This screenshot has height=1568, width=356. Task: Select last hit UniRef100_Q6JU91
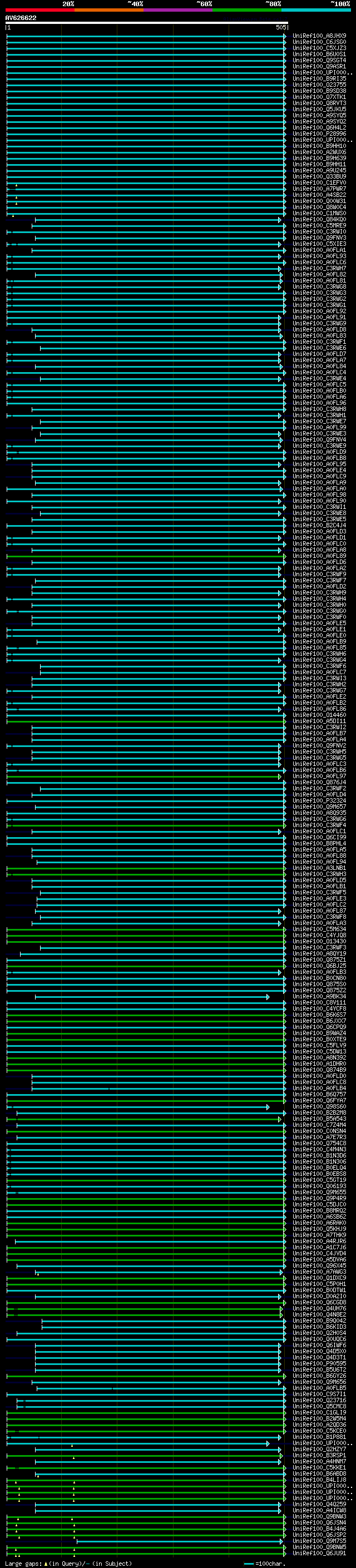coord(319,1553)
